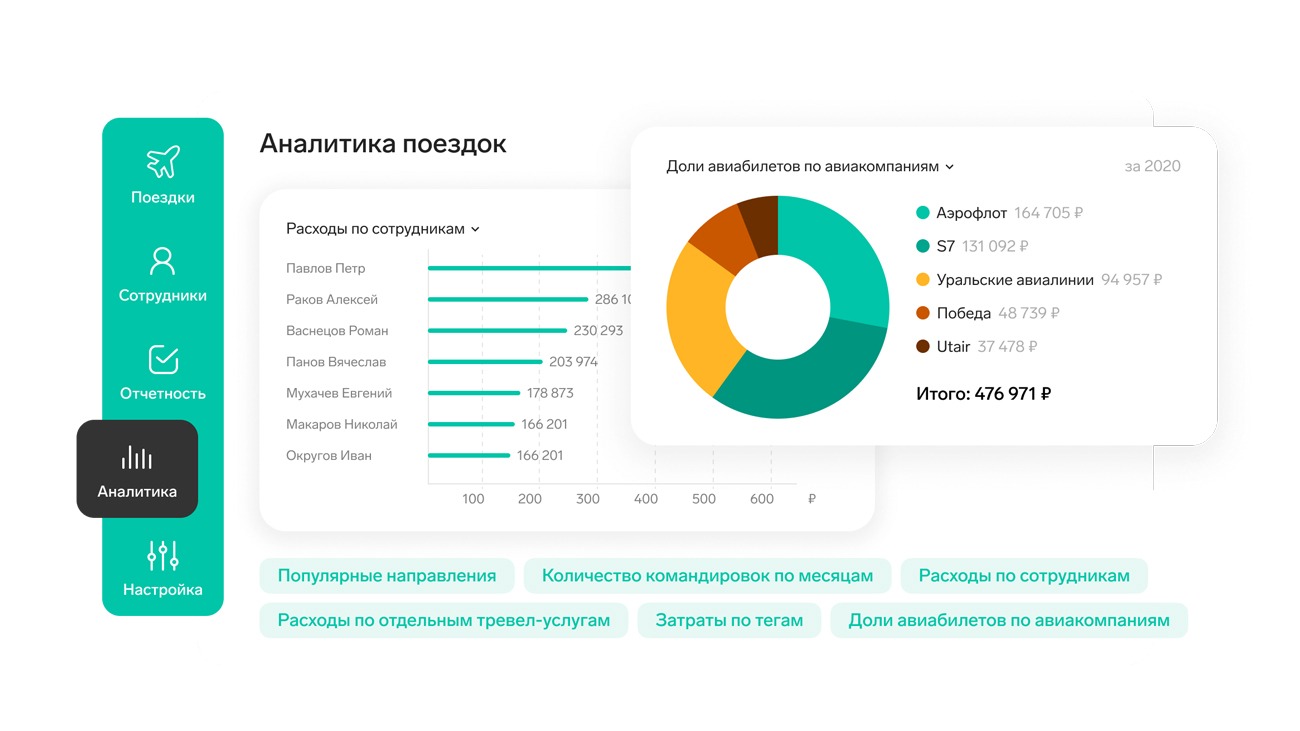Screen dimensions: 1300x731
Task: Click the checkmark icon for Отчетность
Action: 162,359
